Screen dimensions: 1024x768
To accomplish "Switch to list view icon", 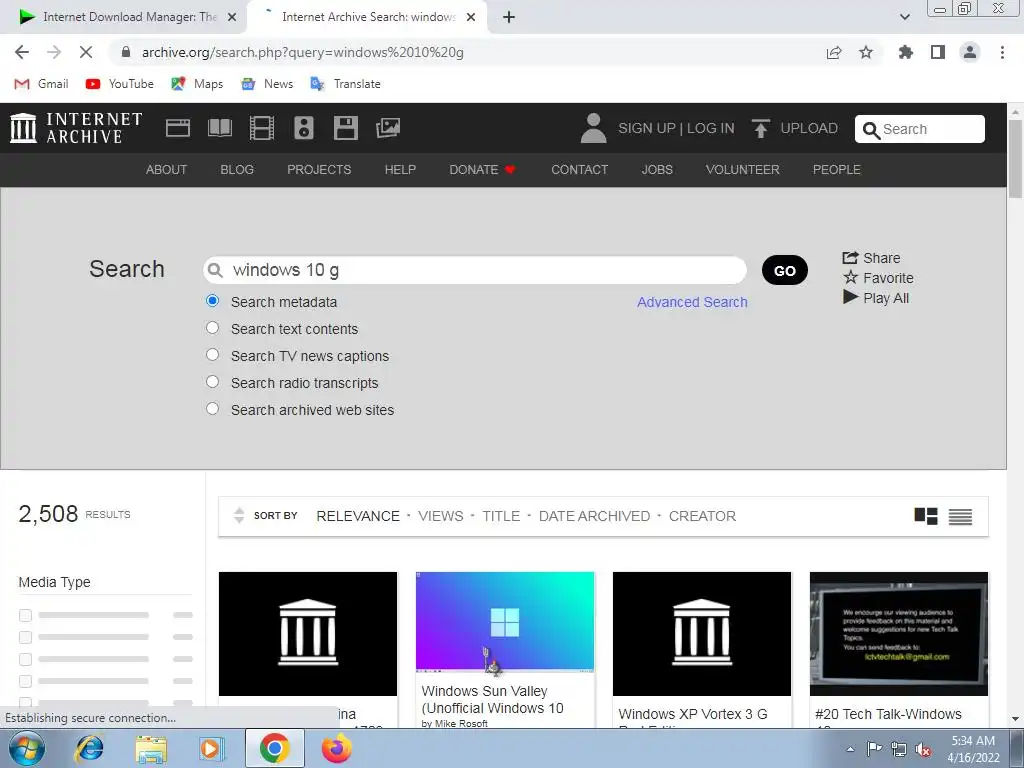I will [x=960, y=517].
